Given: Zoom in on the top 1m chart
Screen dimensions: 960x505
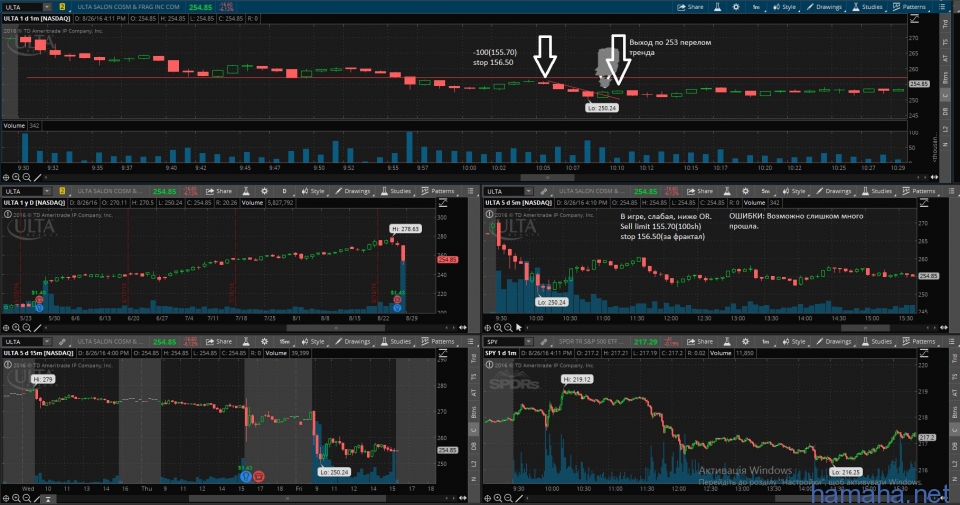Looking at the screenshot, I should (x=17, y=178).
